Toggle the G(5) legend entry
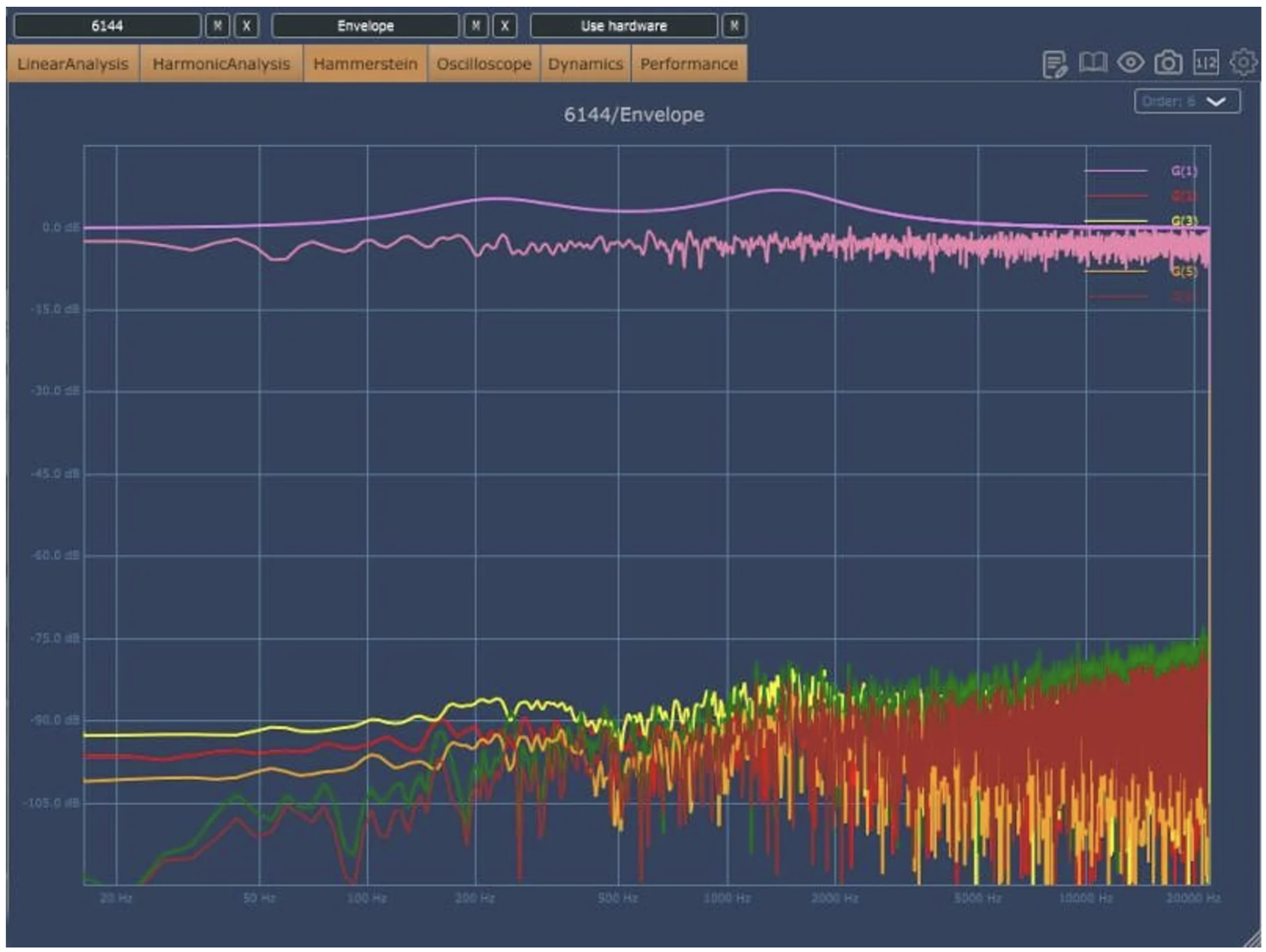This screenshot has width=1266, height=952. coord(1141,271)
